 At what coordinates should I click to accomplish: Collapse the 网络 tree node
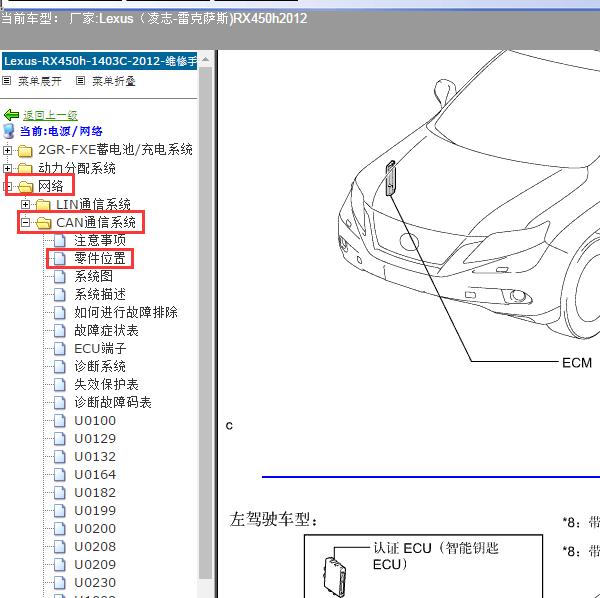coord(7,186)
